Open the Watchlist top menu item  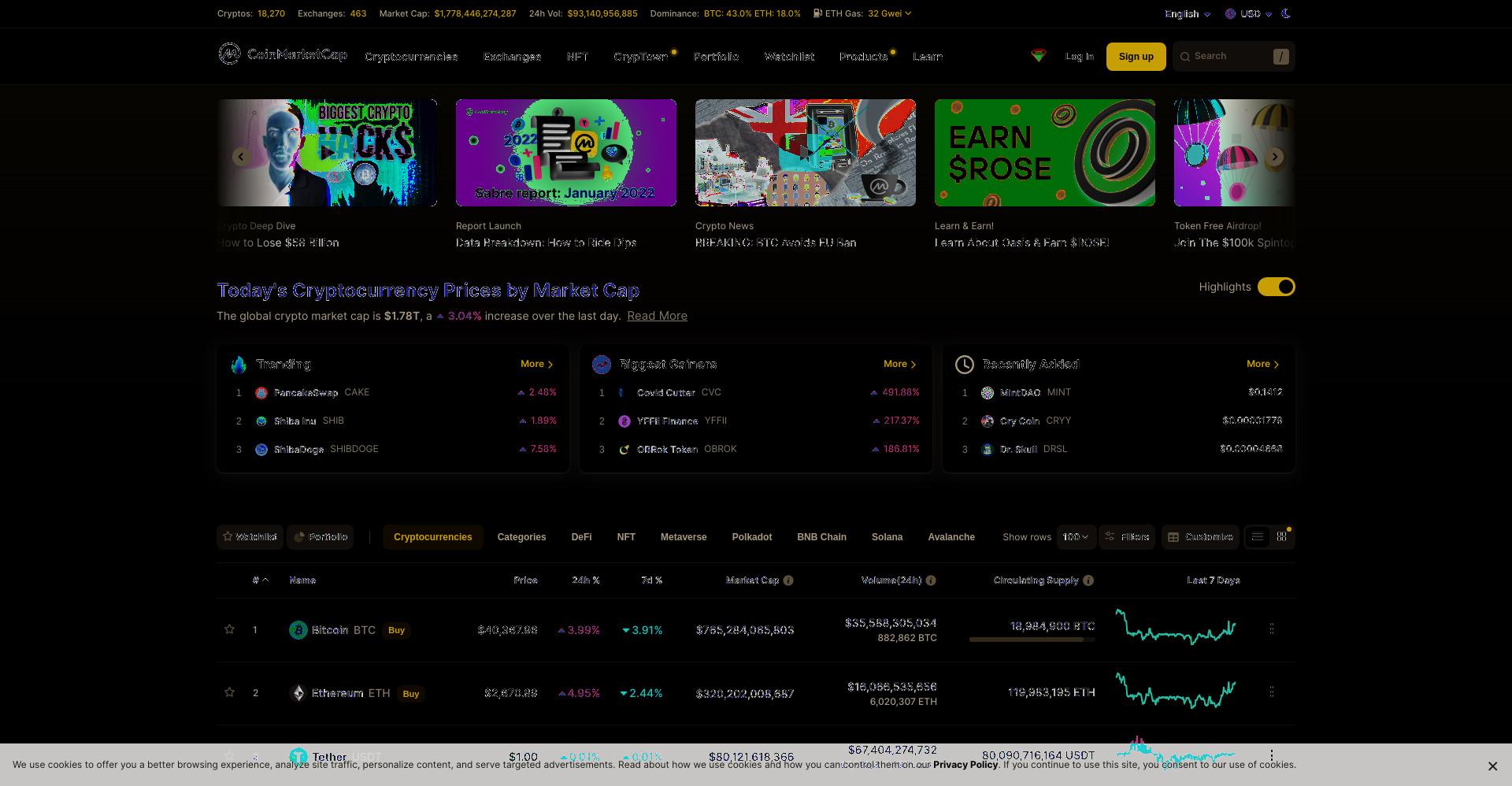click(789, 57)
